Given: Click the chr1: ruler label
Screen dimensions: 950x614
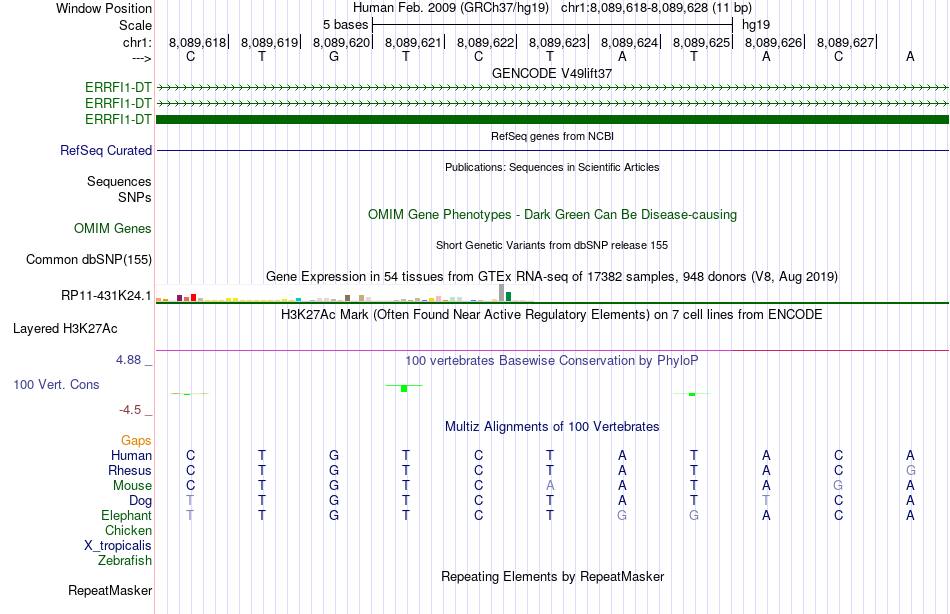Looking at the screenshot, I should (137, 42).
